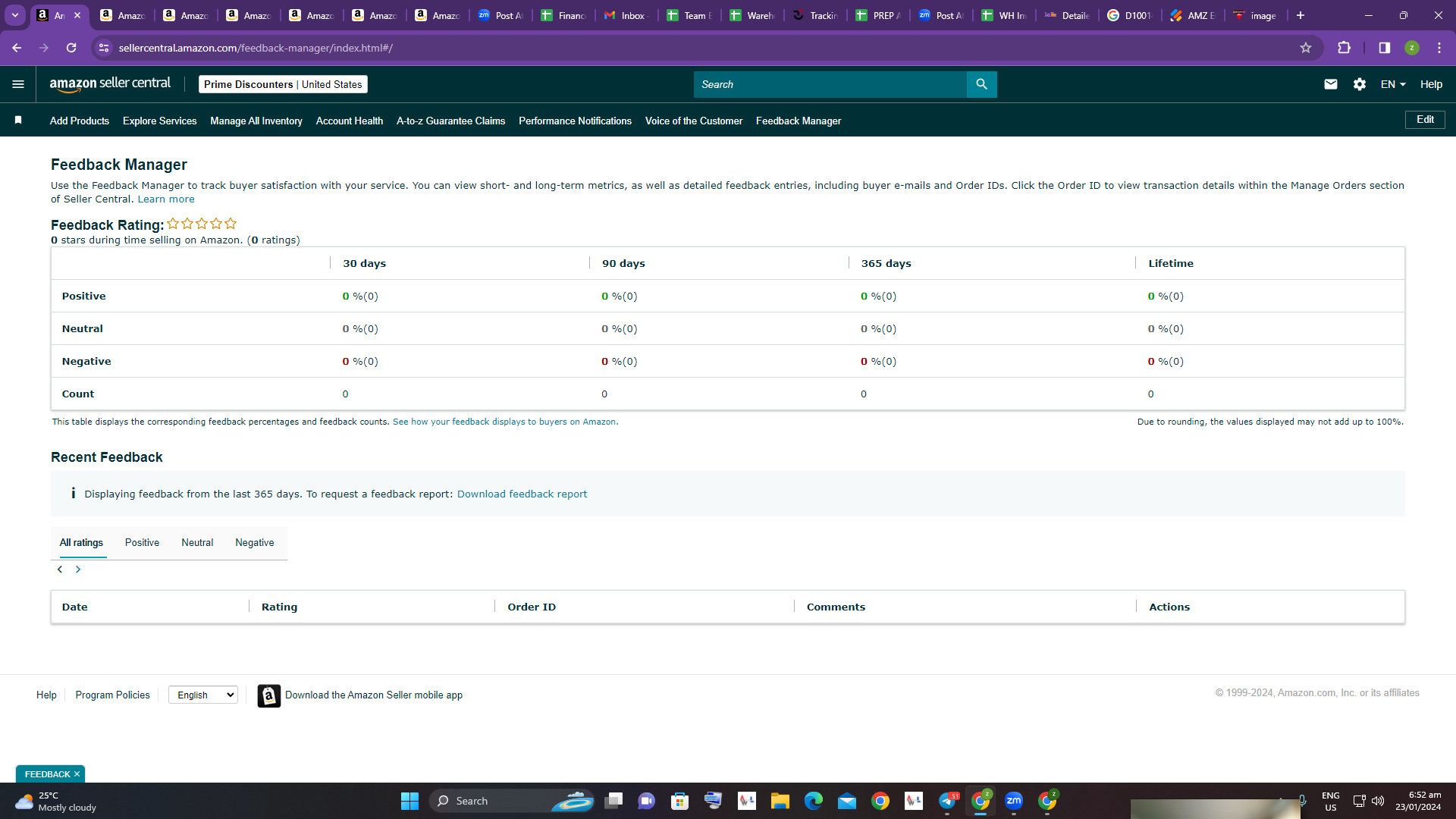Reload the current page
The width and height of the screenshot is (1456, 819).
pyautogui.click(x=71, y=48)
